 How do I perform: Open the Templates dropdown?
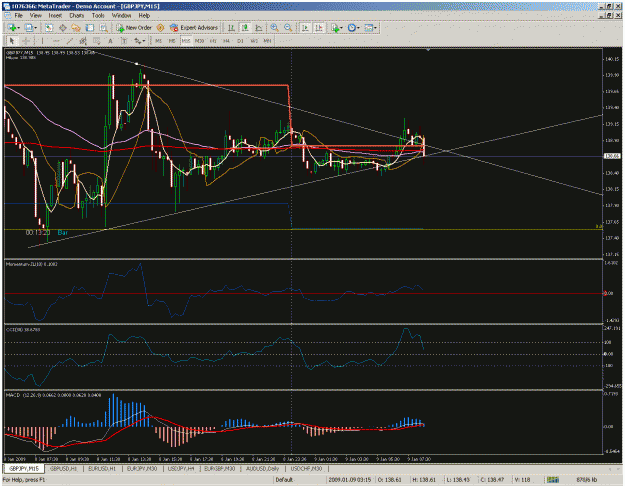pos(370,28)
